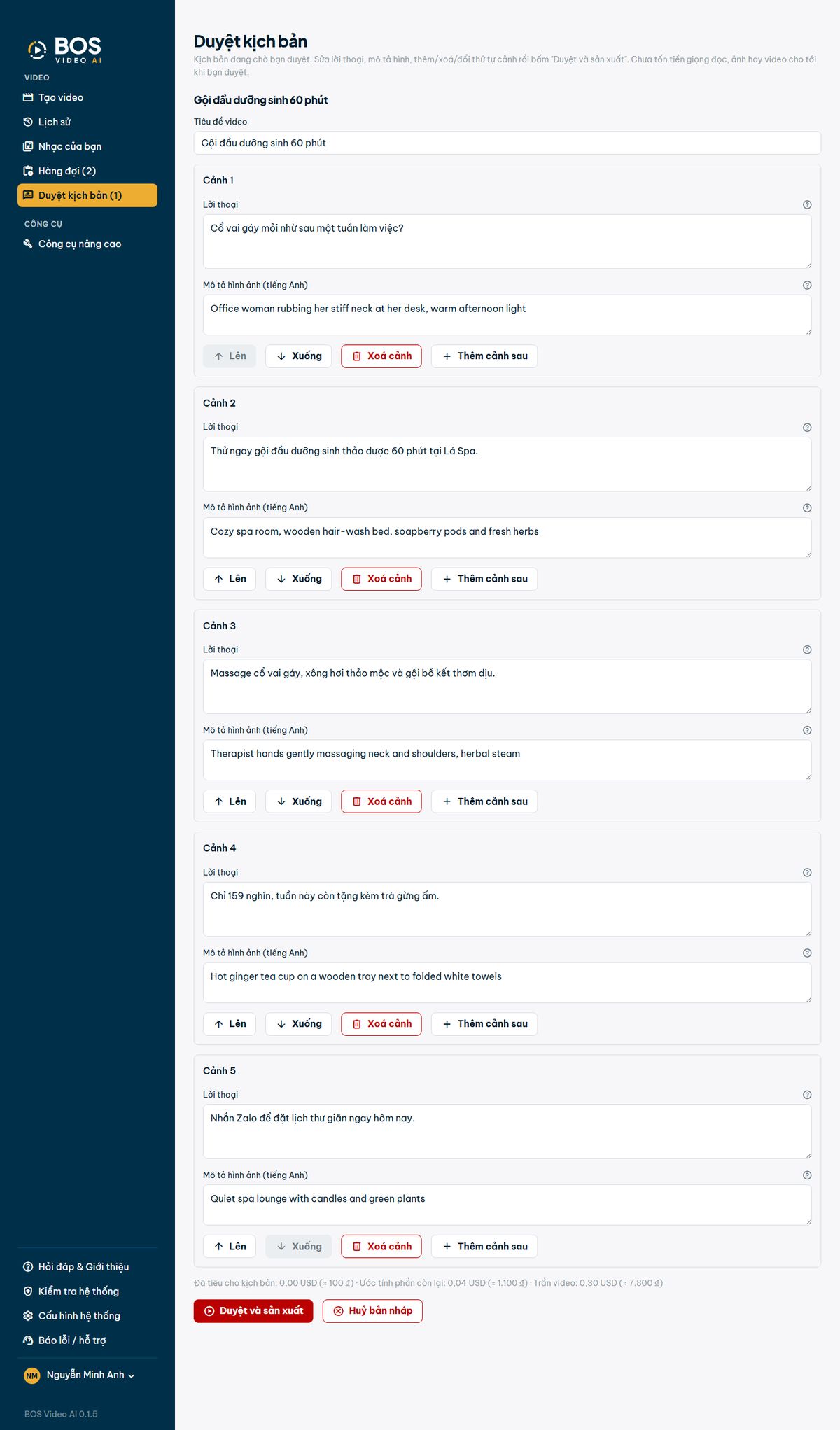840x1430 pixels.
Task: Click the help icon for Cảnh 4 Lời thoại
Action: (807, 872)
